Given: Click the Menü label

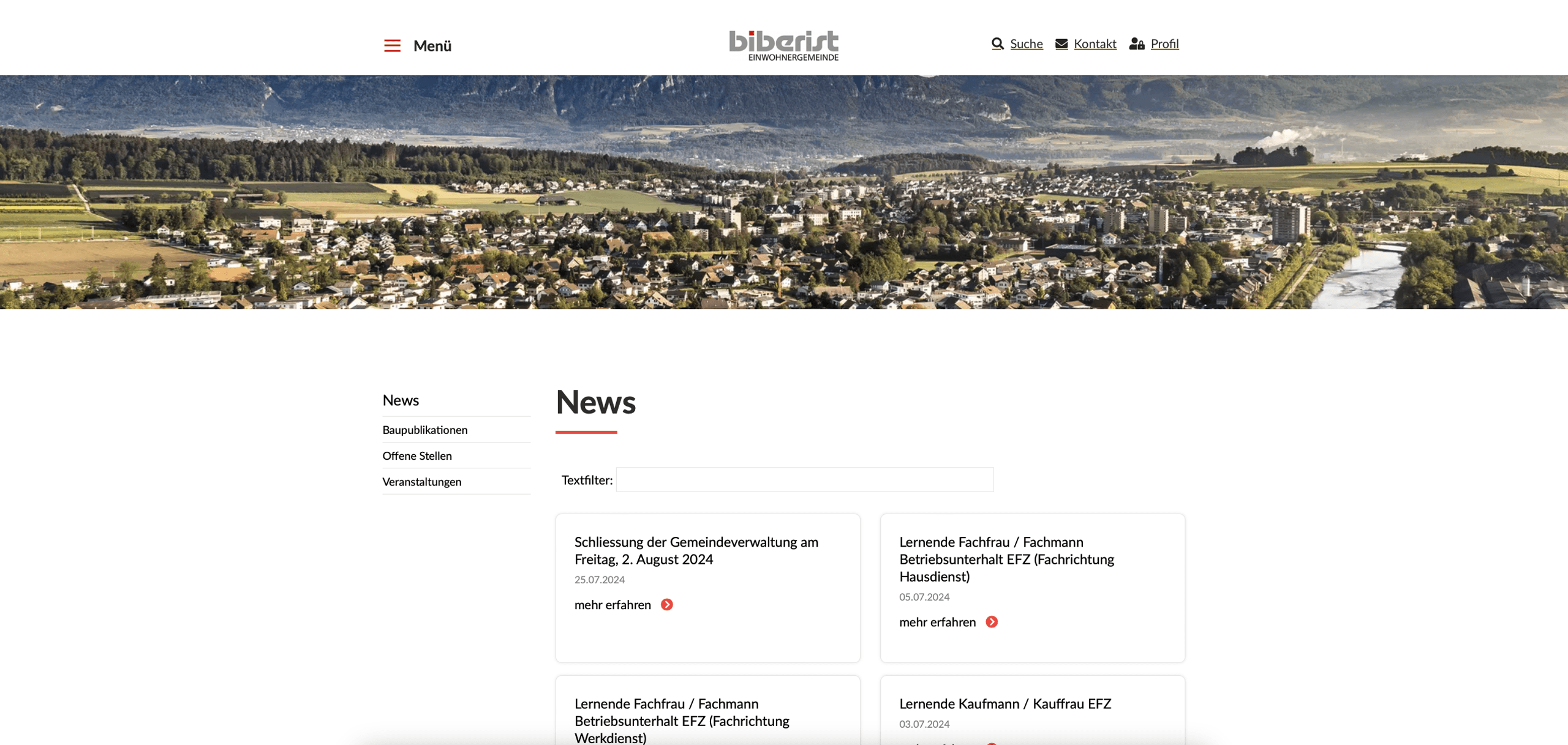Looking at the screenshot, I should tap(432, 46).
